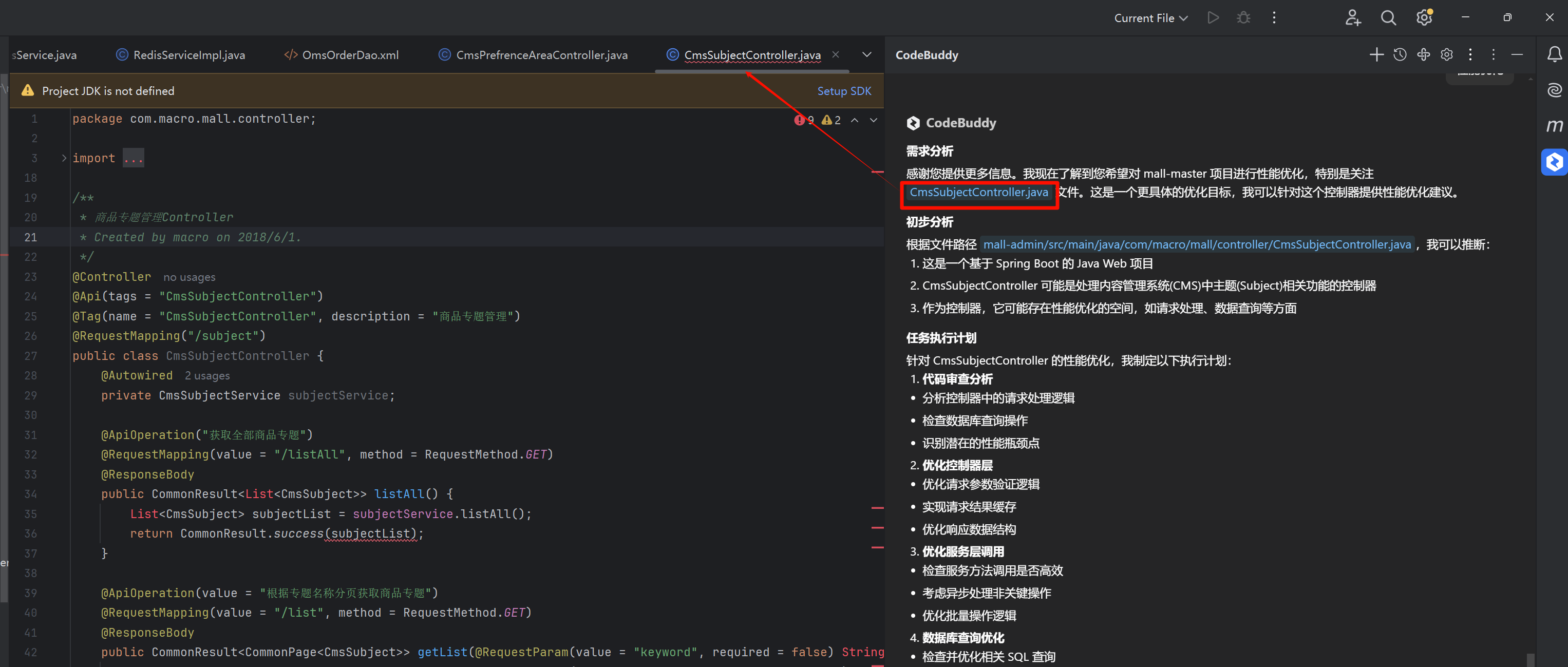Close the CmsSubjectController.java tab
This screenshot has height=667, width=1568.
[836, 55]
